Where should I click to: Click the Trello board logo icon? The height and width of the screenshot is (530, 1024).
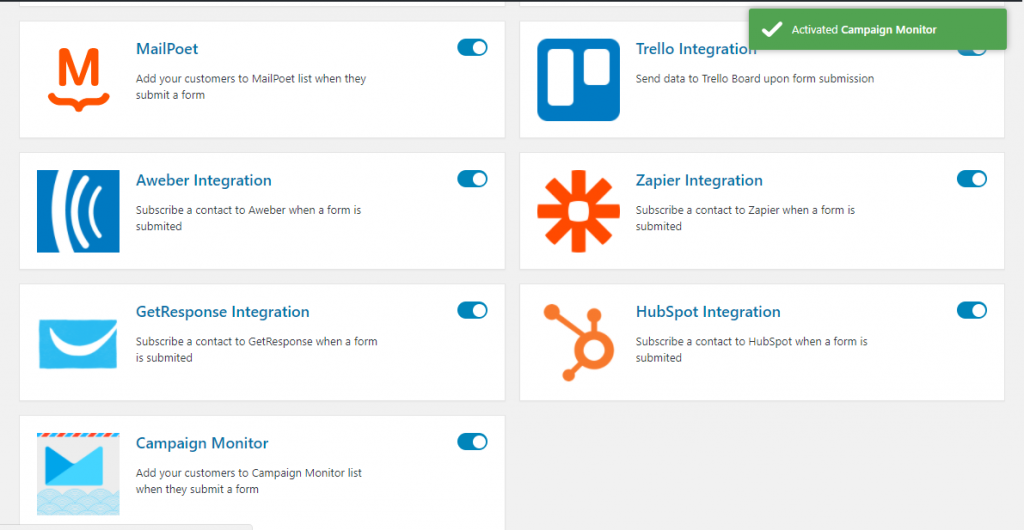(x=578, y=80)
